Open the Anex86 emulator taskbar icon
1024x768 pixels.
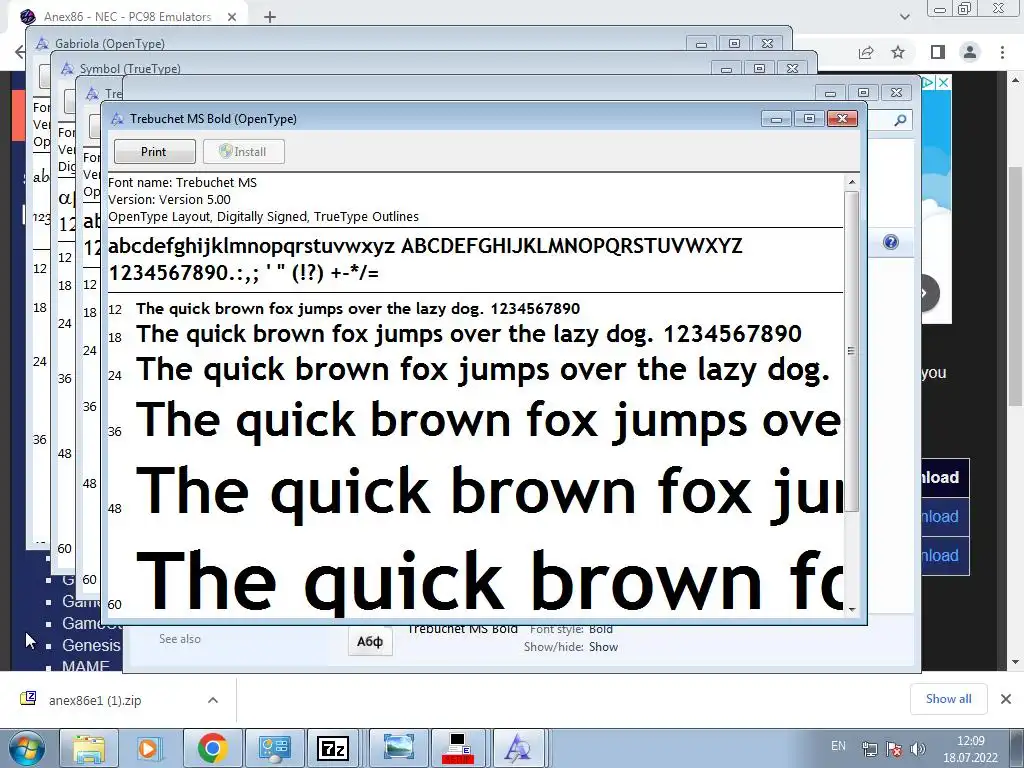[458, 748]
